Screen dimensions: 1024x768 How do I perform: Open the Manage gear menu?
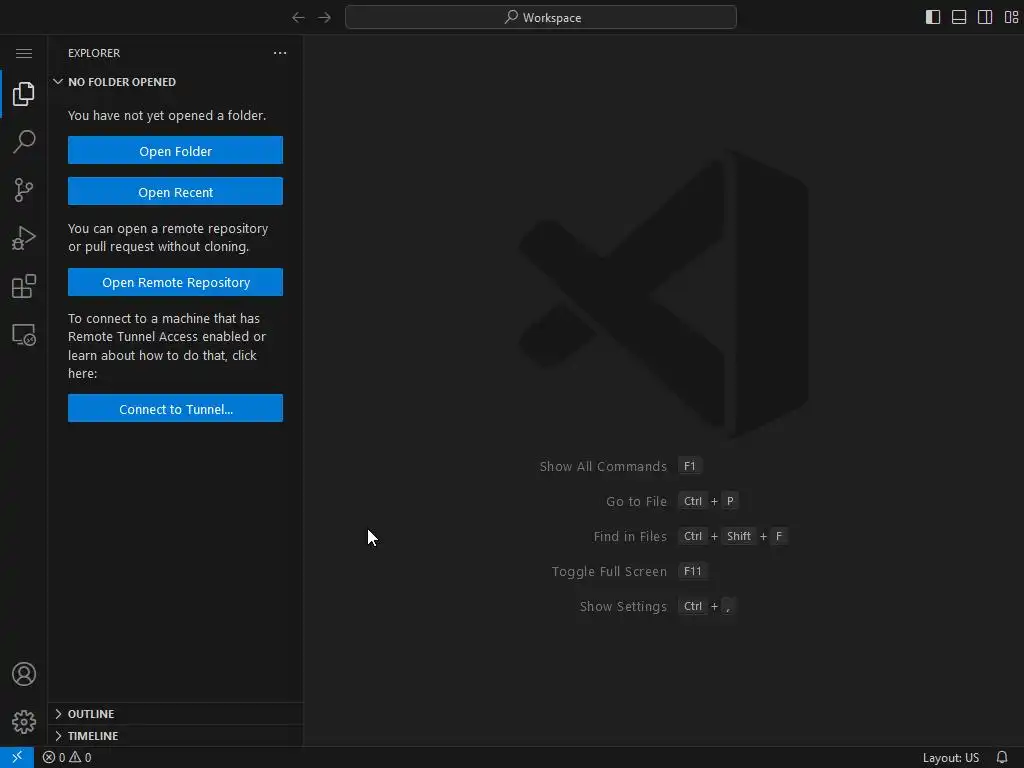click(24, 722)
